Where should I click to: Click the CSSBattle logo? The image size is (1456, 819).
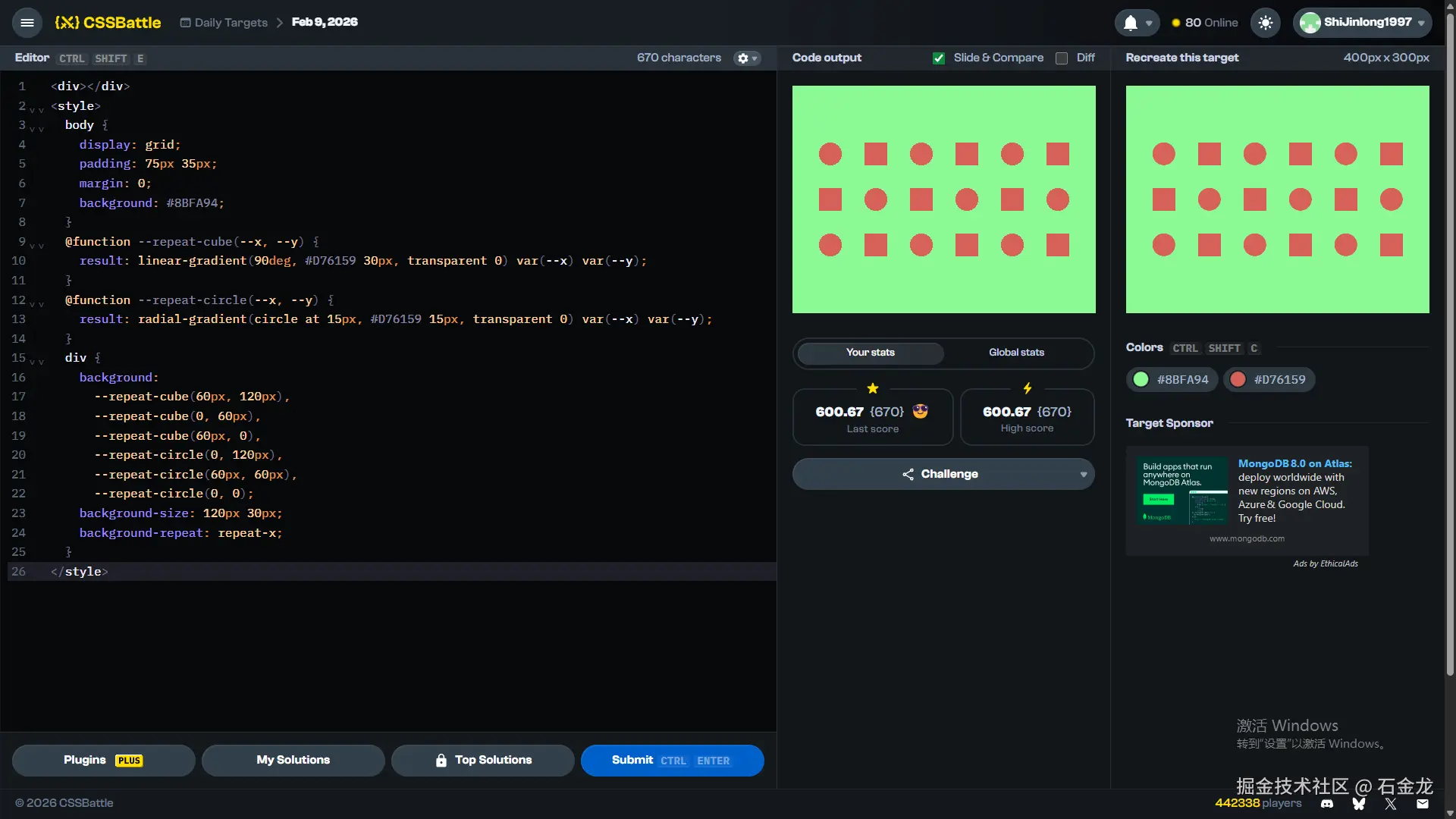pos(108,23)
